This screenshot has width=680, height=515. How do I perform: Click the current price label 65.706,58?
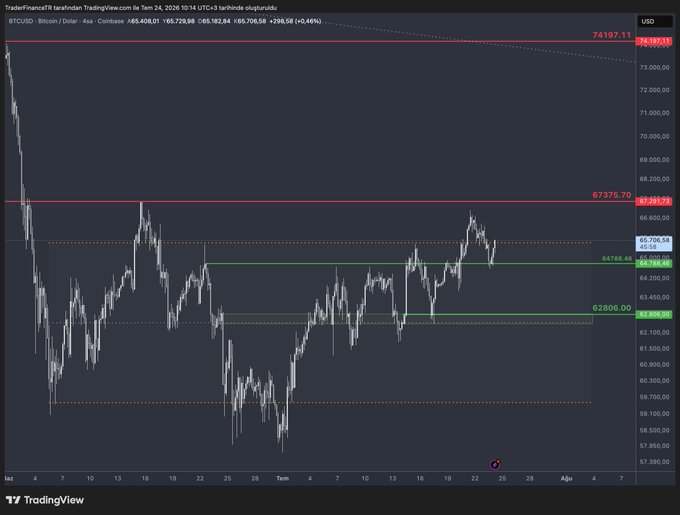[654, 243]
